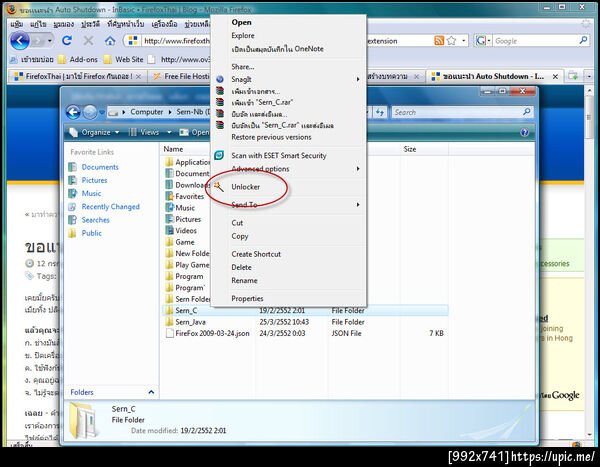Open Music in Favorite Links
The image size is (600, 467).
tap(91, 193)
